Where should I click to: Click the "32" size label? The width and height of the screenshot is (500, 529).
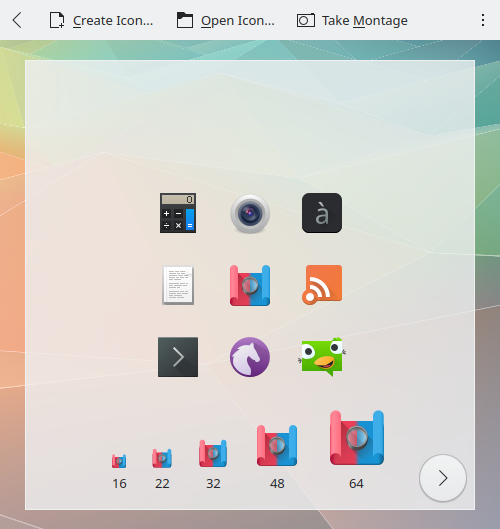[x=213, y=483]
